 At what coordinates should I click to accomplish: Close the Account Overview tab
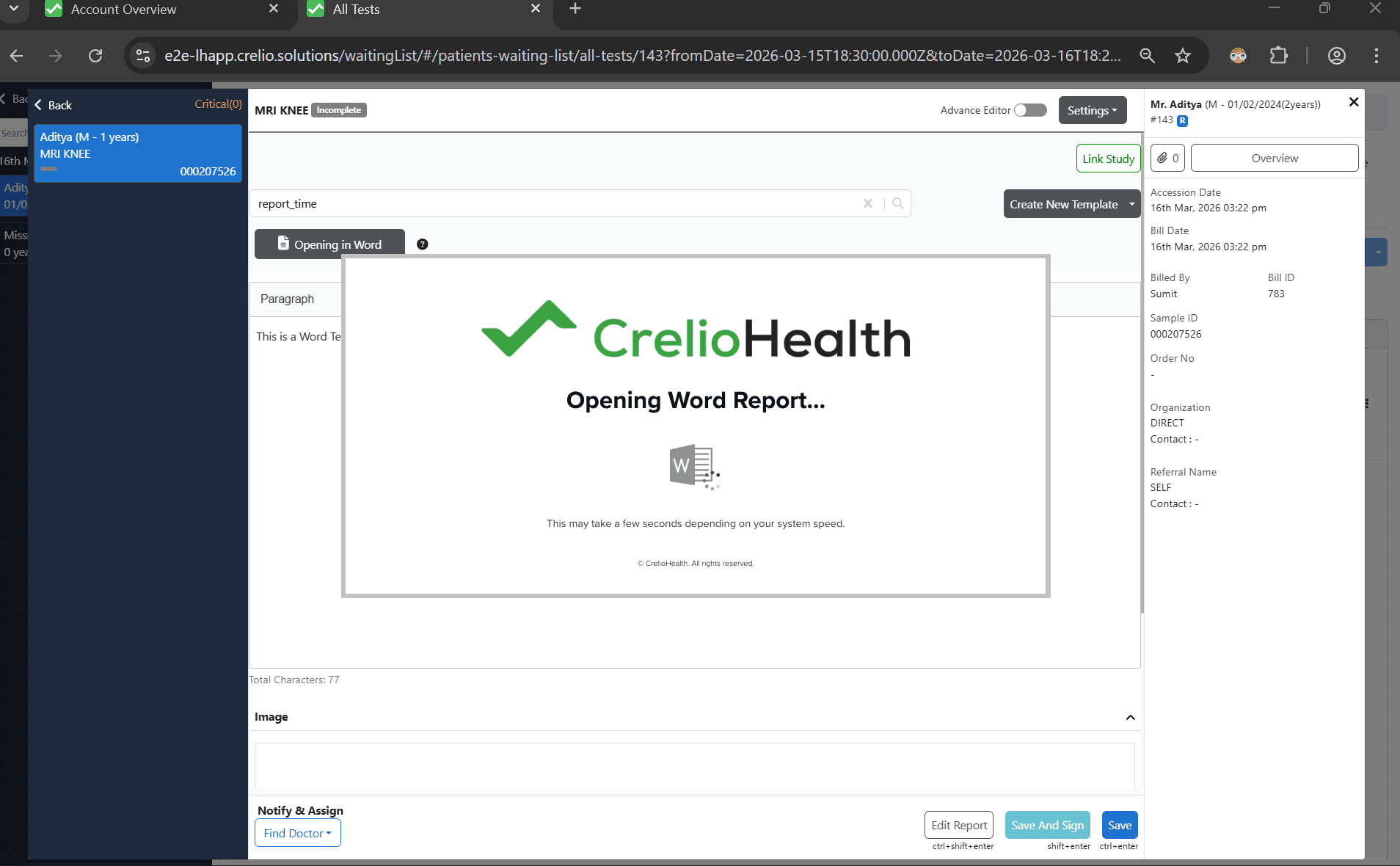coord(274,9)
